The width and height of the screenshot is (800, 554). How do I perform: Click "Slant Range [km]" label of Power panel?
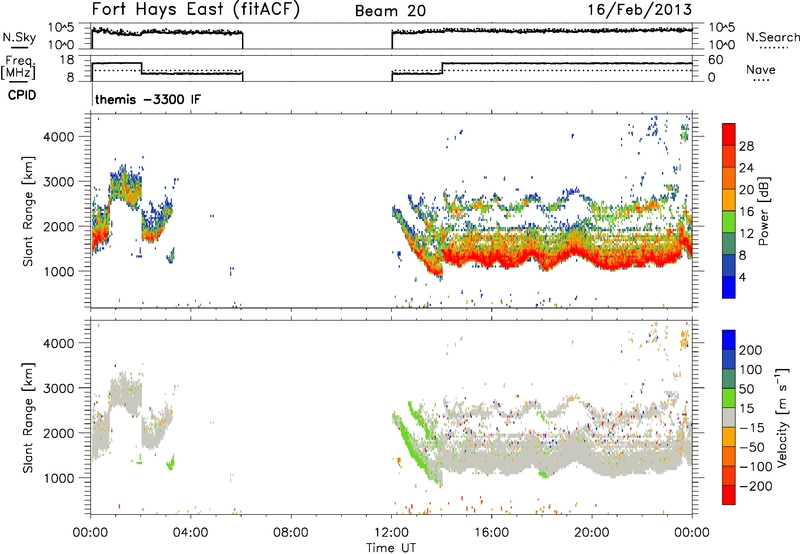[x=29, y=211]
